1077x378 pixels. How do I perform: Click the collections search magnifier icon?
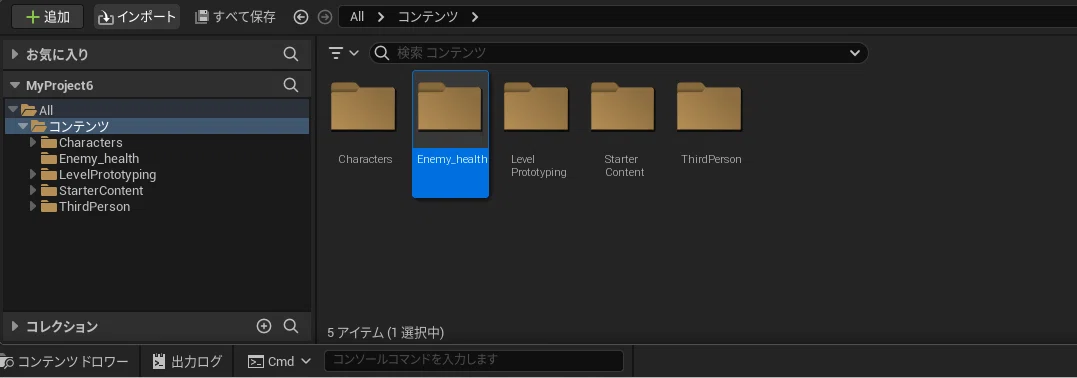point(291,326)
